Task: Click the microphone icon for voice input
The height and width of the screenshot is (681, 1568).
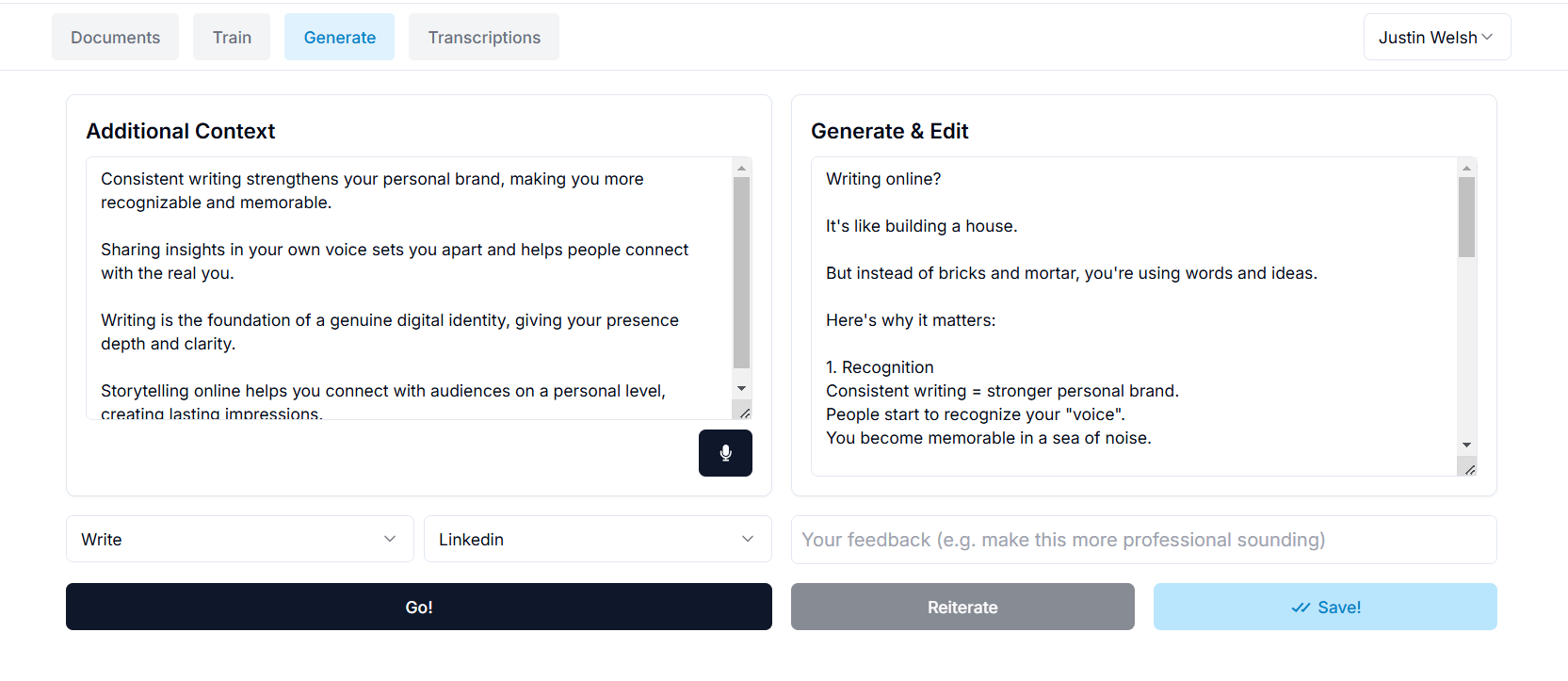Action: (725, 453)
